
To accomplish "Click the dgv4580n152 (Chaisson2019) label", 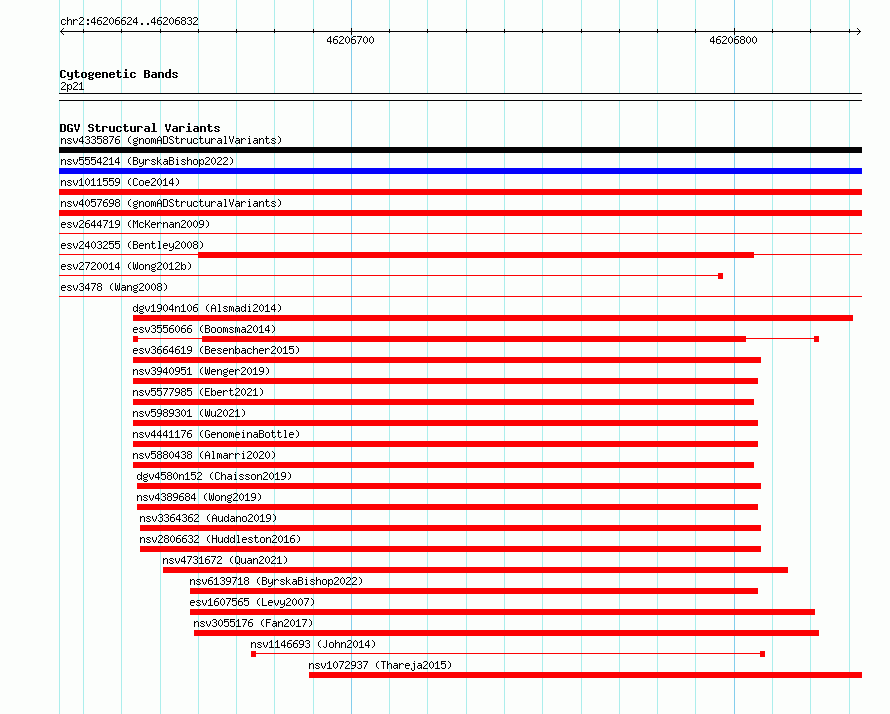I will tap(214, 476).
